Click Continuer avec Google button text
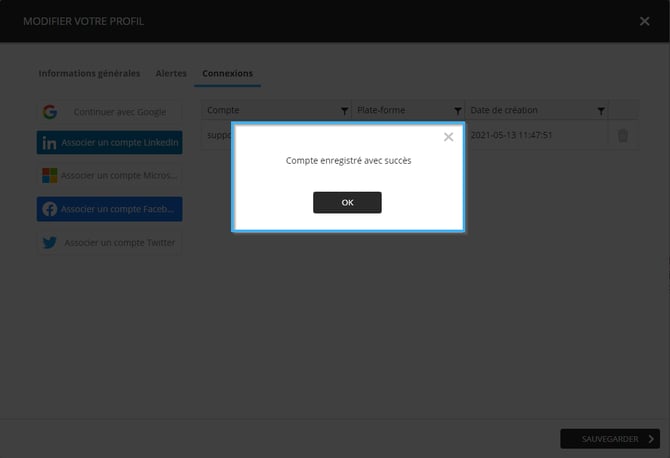Viewport: 670px width, 458px height. [x=120, y=112]
